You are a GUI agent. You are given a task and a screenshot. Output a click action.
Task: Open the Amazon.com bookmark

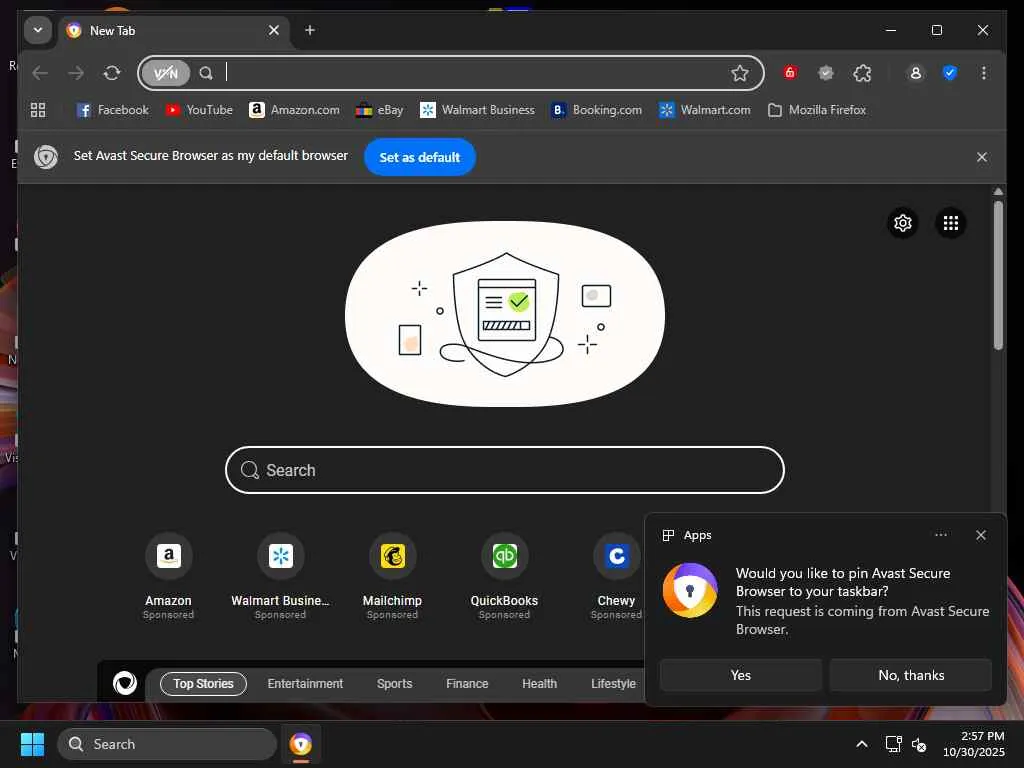pyautogui.click(x=294, y=110)
